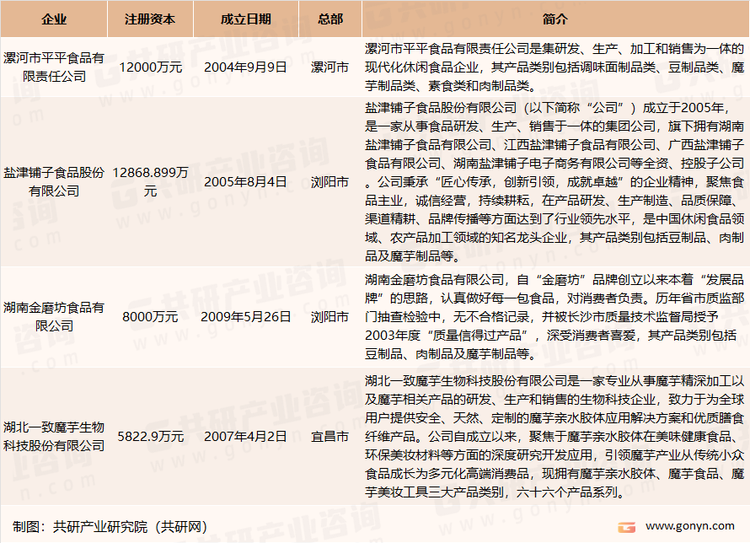Select the date 2005年8月4日

coord(245,182)
